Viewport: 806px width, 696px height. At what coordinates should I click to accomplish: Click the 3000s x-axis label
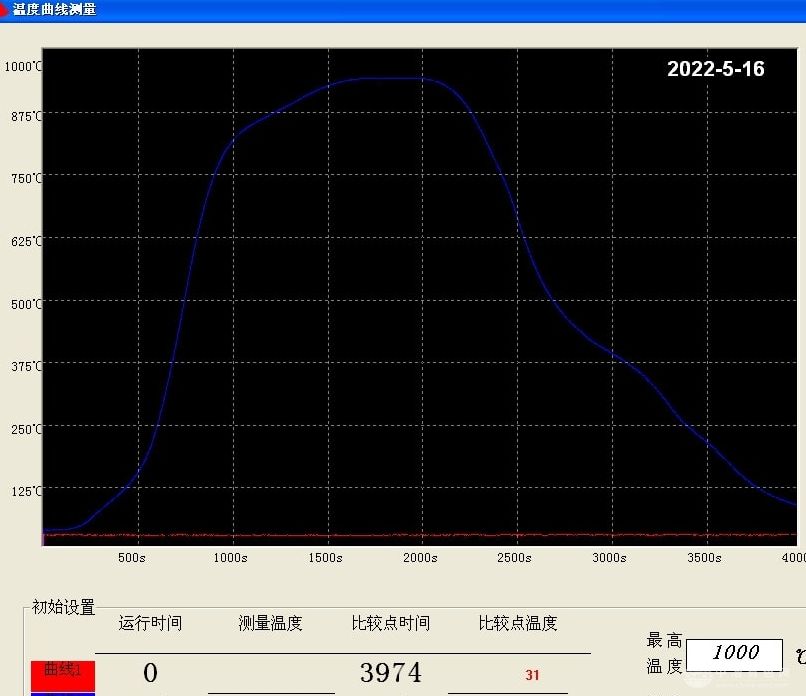(x=610, y=558)
